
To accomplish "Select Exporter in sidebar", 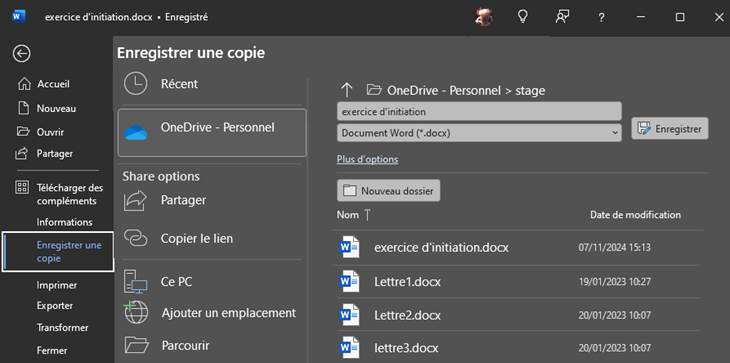I will click(54, 306).
